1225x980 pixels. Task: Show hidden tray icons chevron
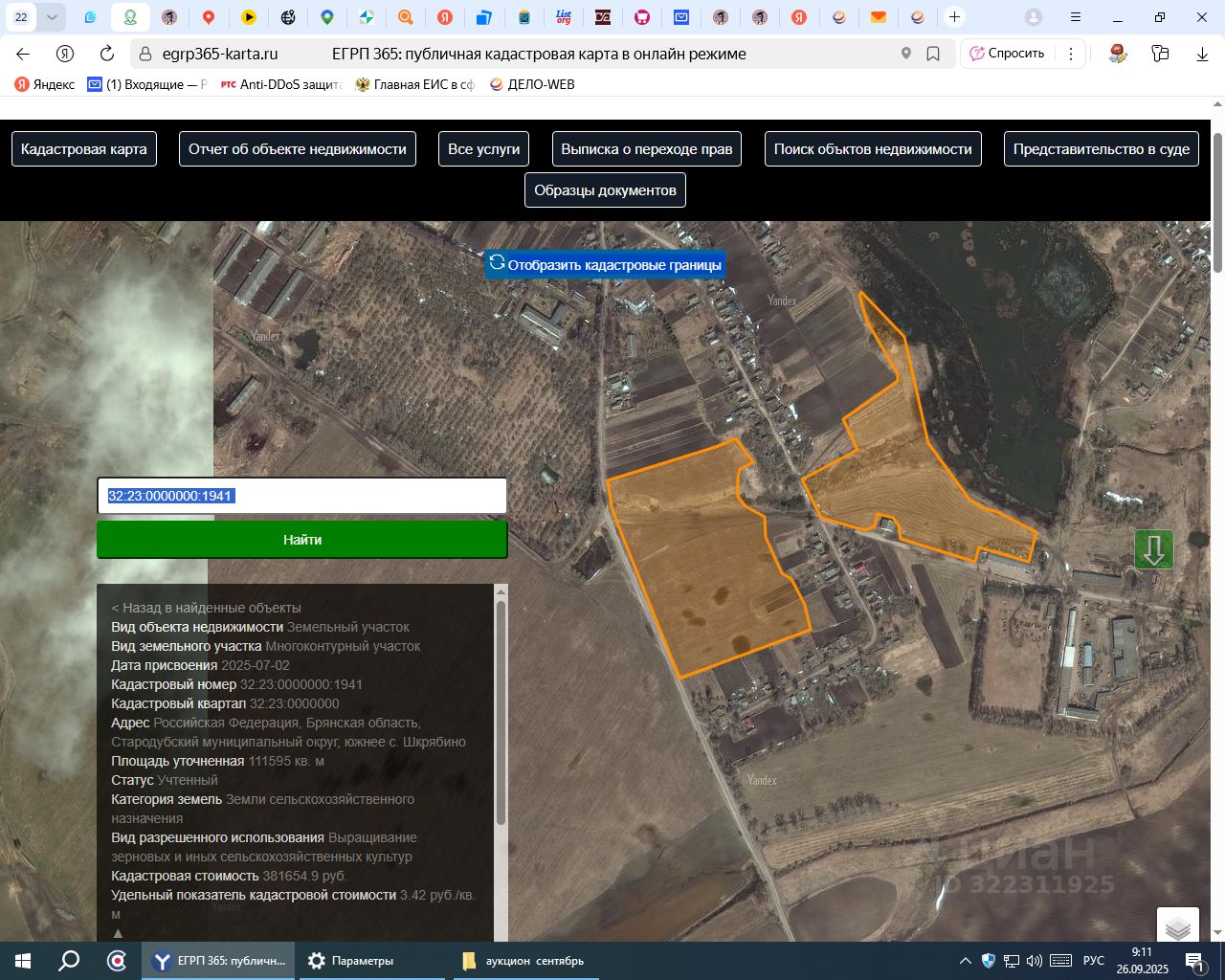click(x=966, y=961)
